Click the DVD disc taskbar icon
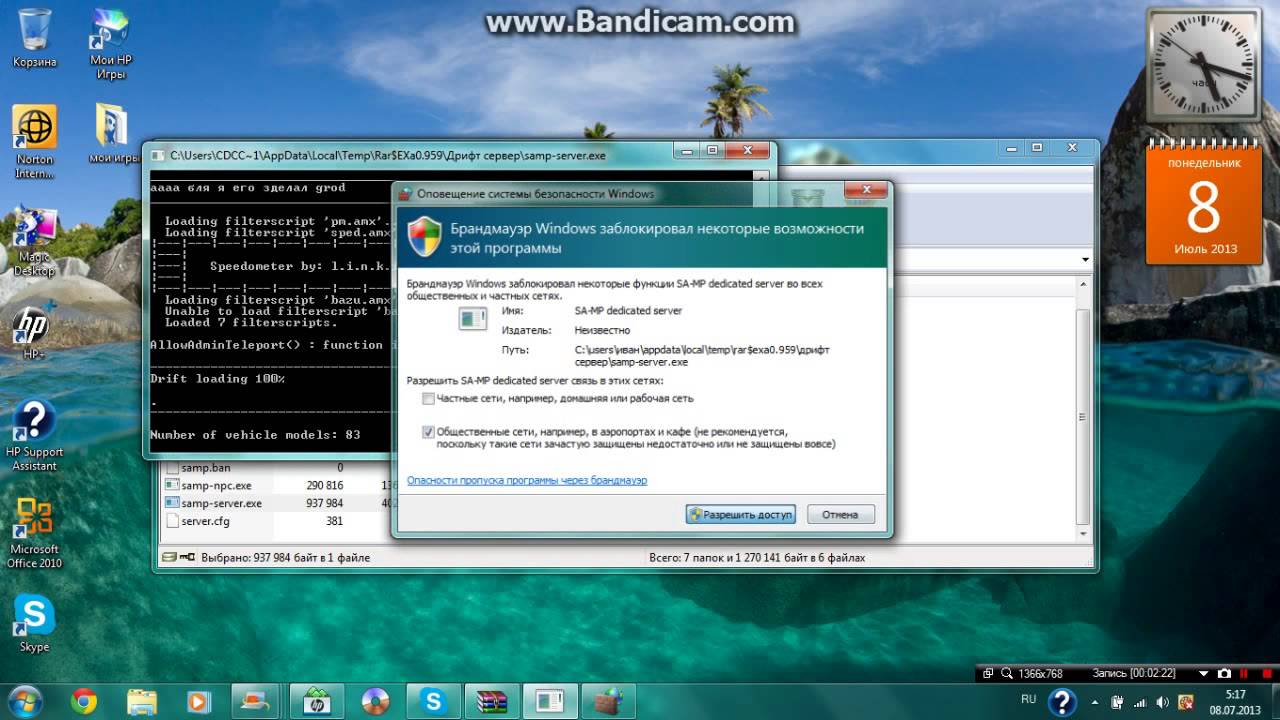This screenshot has width=1280, height=720. click(375, 701)
